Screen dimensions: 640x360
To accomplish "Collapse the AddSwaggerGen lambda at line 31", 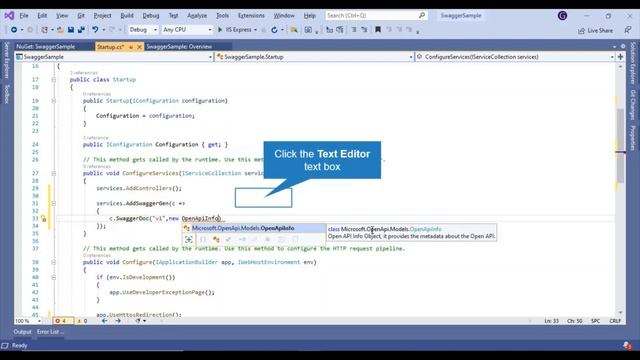I will [53, 203].
